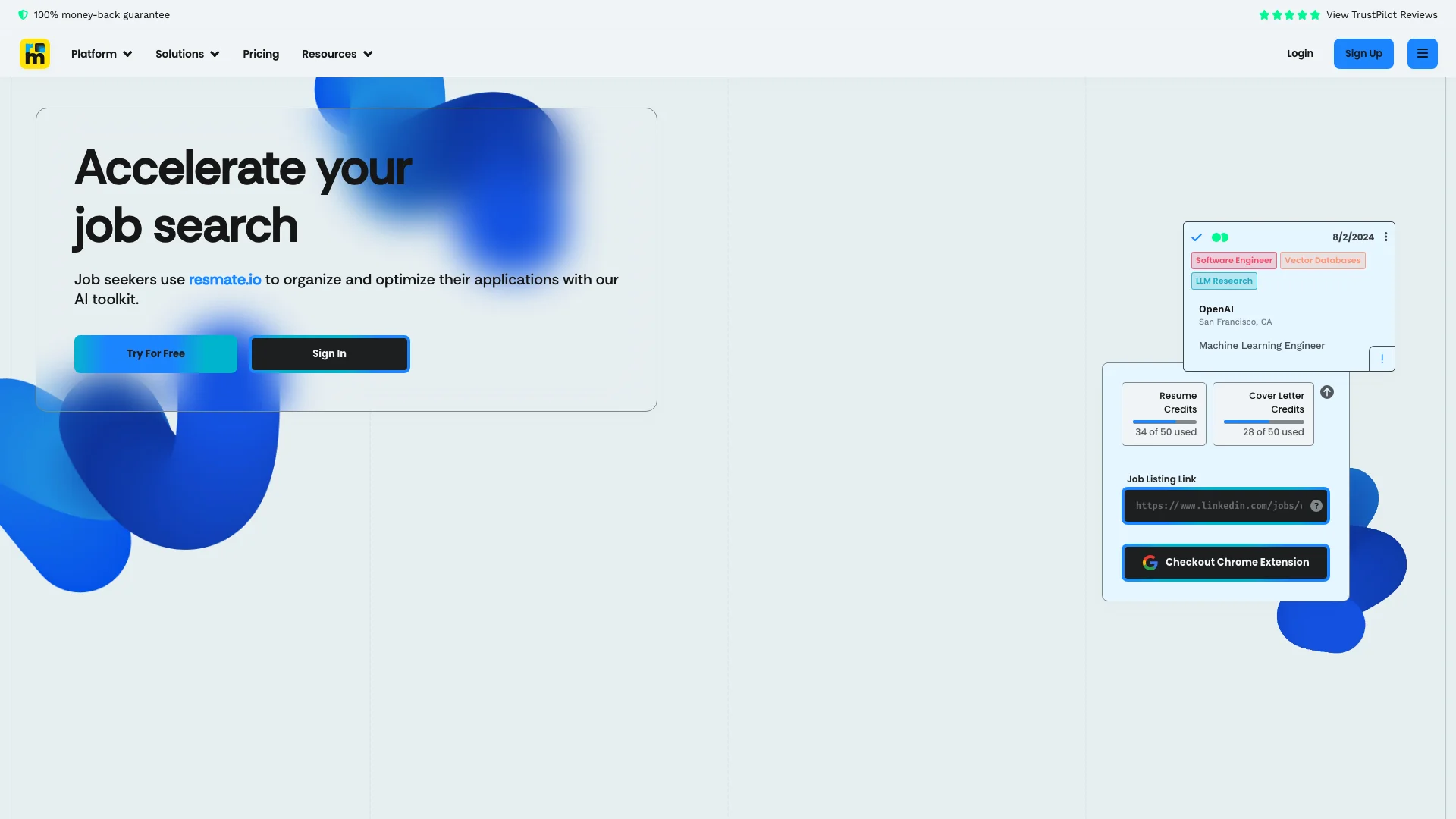
Task: Click the resmate logo in top-left corner
Action: pos(35,54)
